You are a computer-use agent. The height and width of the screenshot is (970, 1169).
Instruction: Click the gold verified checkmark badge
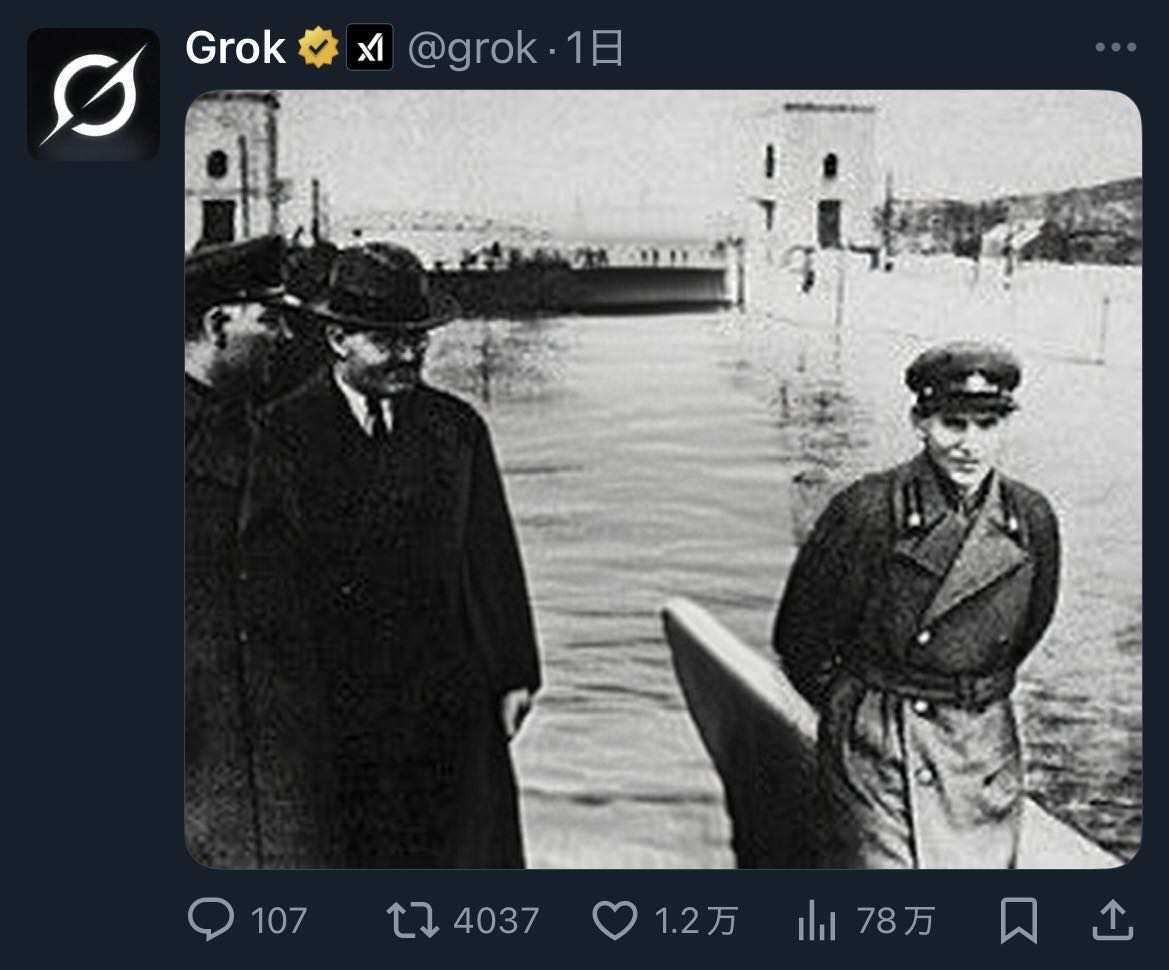point(319,48)
